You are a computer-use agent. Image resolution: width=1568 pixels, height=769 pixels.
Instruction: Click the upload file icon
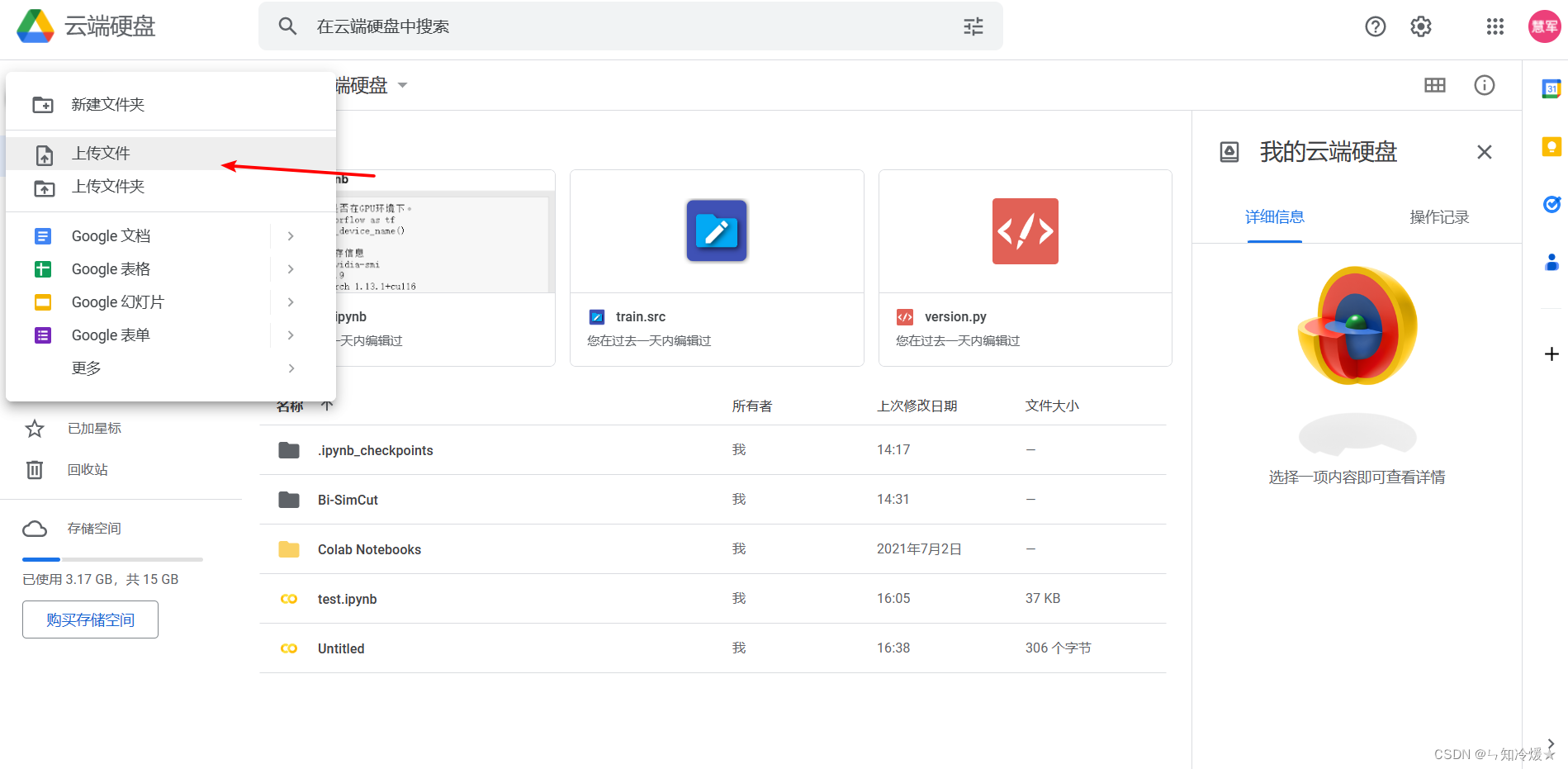[x=45, y=154]
